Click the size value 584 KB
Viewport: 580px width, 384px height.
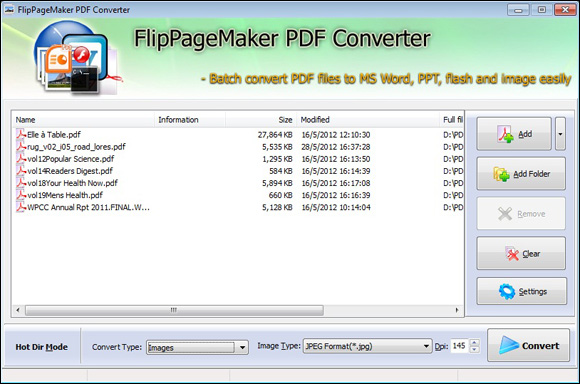(x=281, y=171)
